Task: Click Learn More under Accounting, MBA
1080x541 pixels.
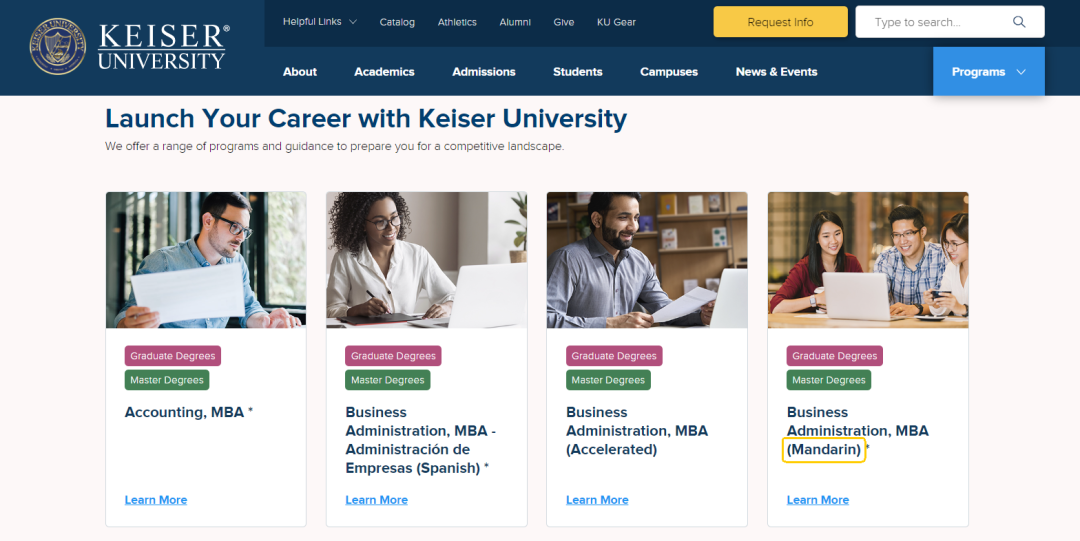Action: [x=156, y=500]
